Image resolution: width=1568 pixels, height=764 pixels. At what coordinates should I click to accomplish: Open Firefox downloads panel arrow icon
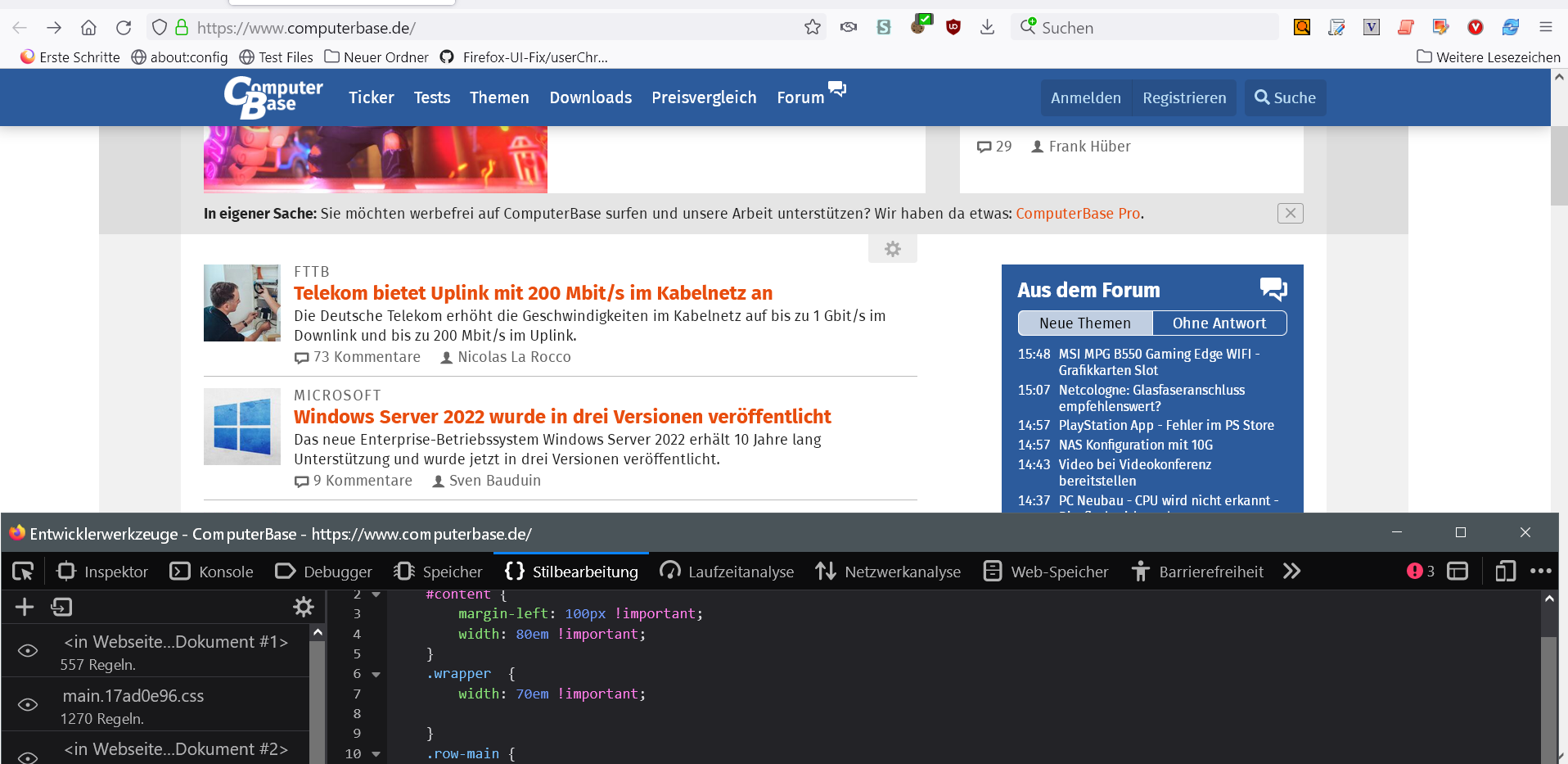pos(988,27)
